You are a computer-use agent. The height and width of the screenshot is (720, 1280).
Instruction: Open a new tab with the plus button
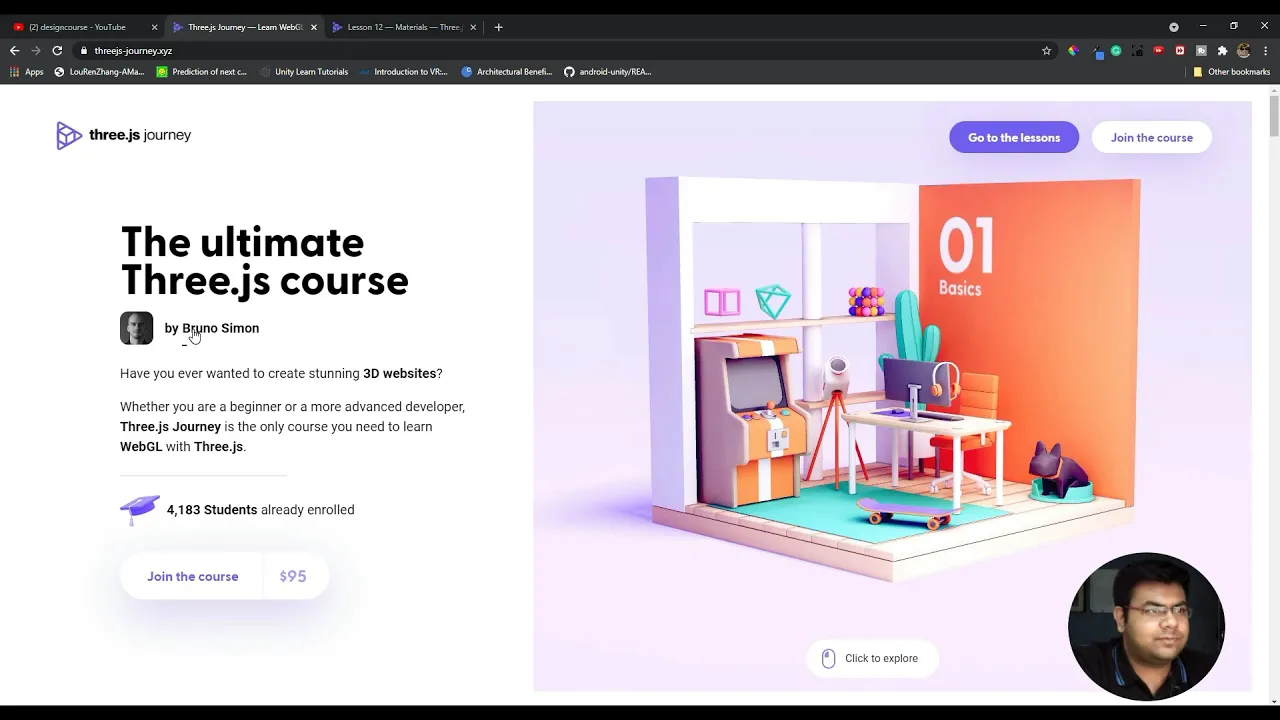(x=498, y=27)
